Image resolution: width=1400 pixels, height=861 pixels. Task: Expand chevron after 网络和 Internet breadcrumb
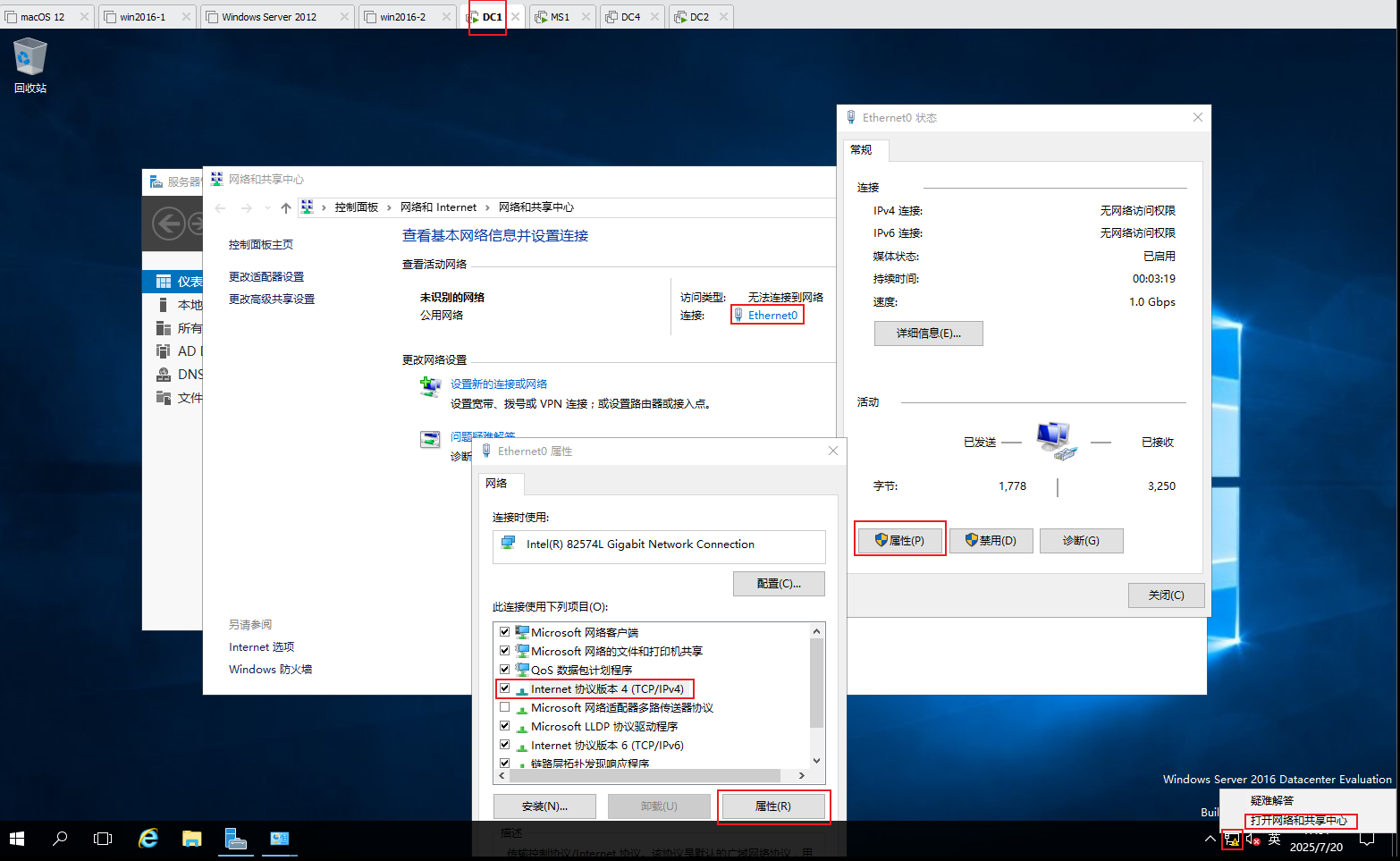[488, 207]
